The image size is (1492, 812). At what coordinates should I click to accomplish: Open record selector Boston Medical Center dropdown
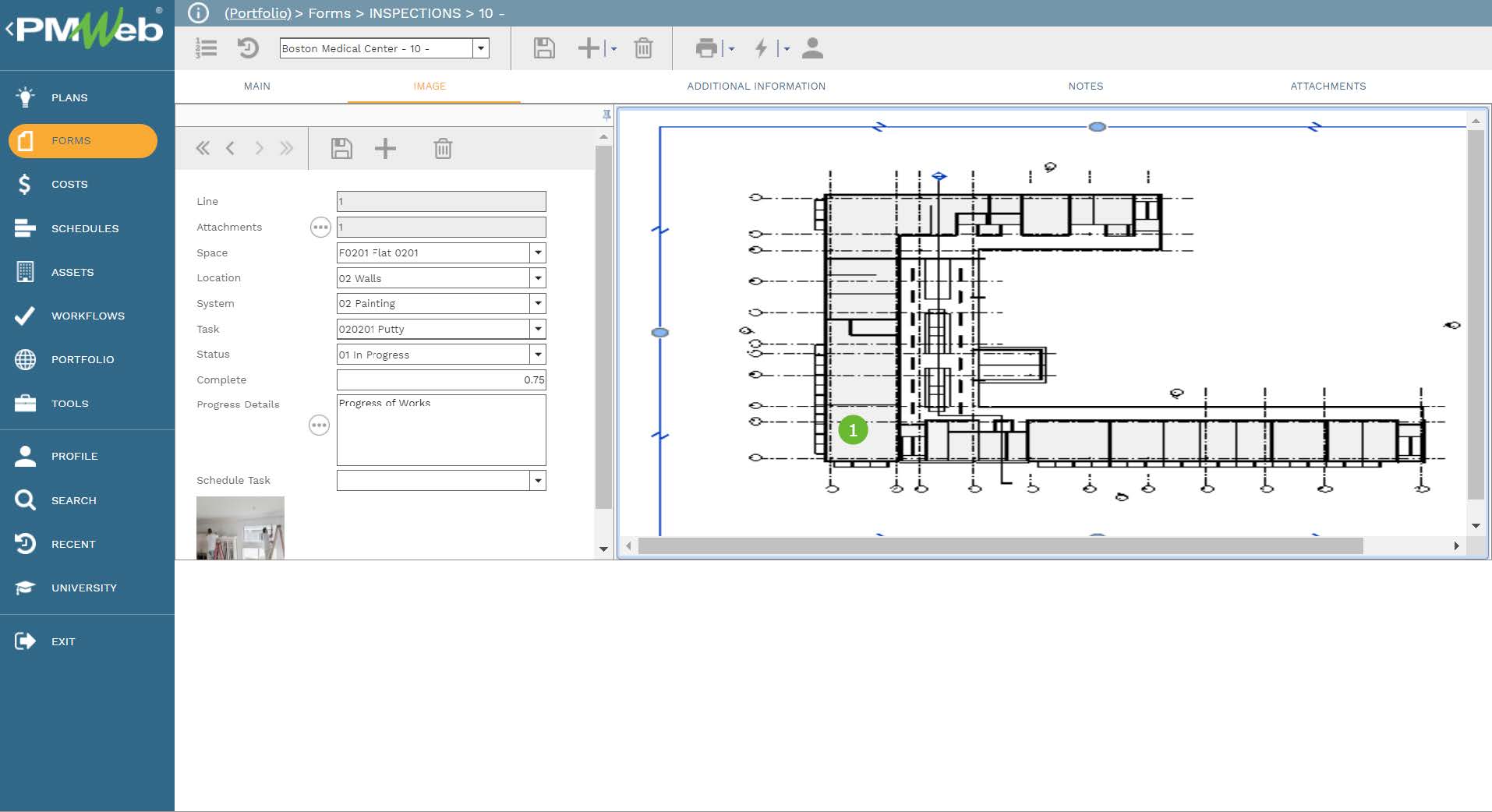[481, 48]
